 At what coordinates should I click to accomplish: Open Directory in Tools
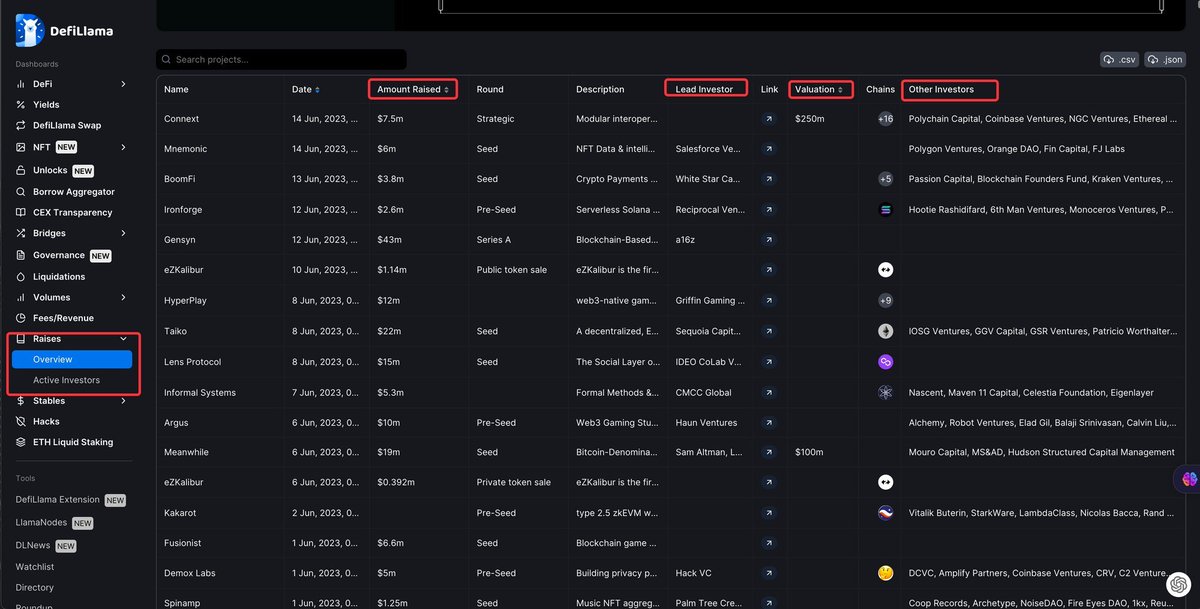tap(35, 588)
